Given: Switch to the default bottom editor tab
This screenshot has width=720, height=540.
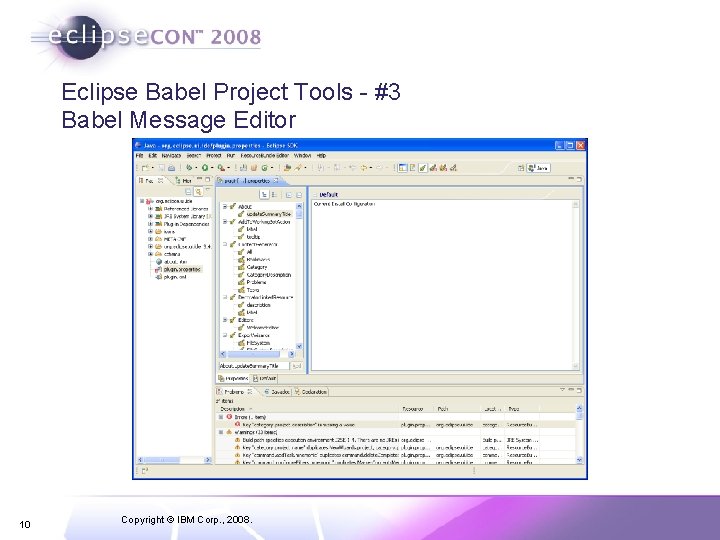Looking at the screenshot, I should tap(264, 378).
